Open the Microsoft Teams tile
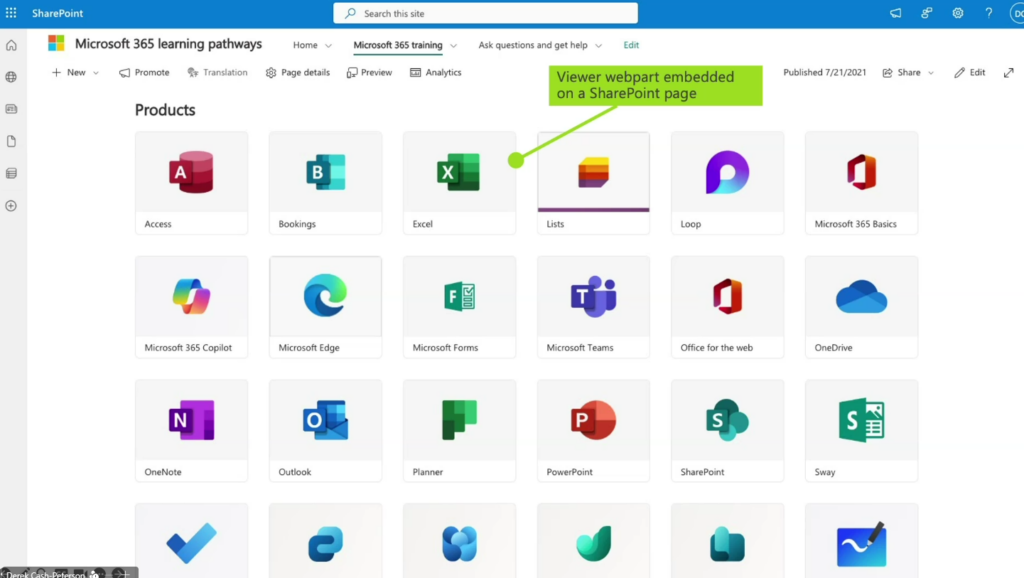The image size is (1024, 578). pyautogui.click(x=593, y=307)
